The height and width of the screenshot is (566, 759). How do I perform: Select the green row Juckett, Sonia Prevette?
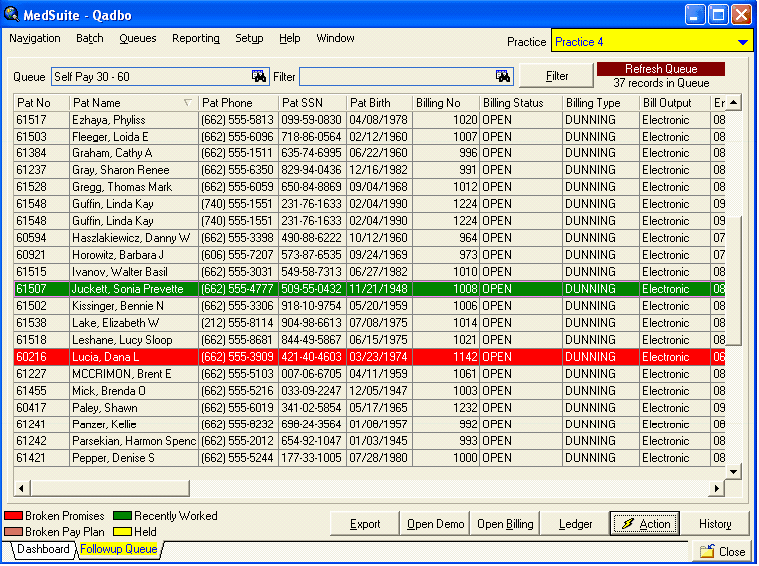[369, 289]
